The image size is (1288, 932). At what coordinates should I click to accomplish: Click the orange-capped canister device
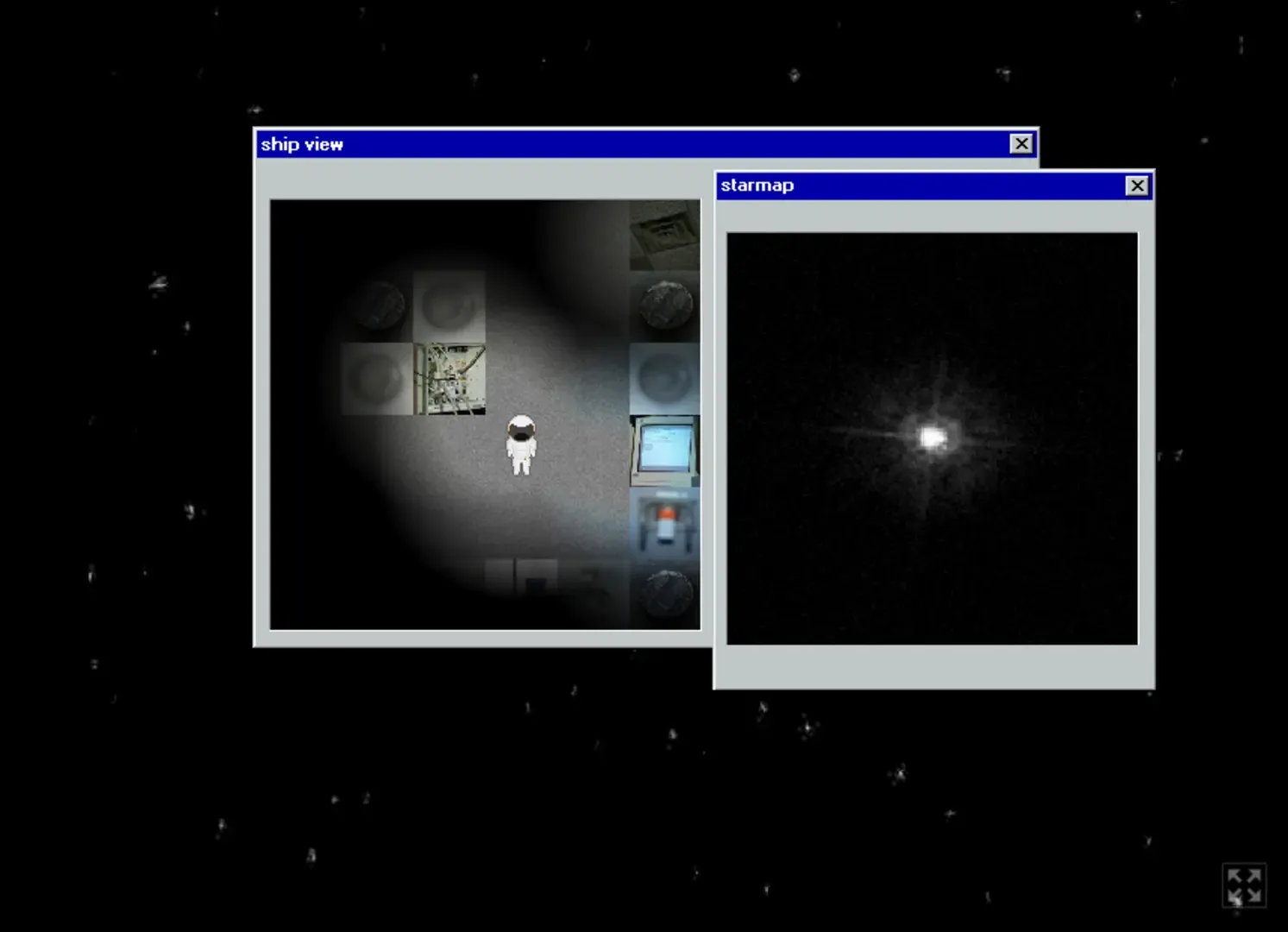click(664, 523)
